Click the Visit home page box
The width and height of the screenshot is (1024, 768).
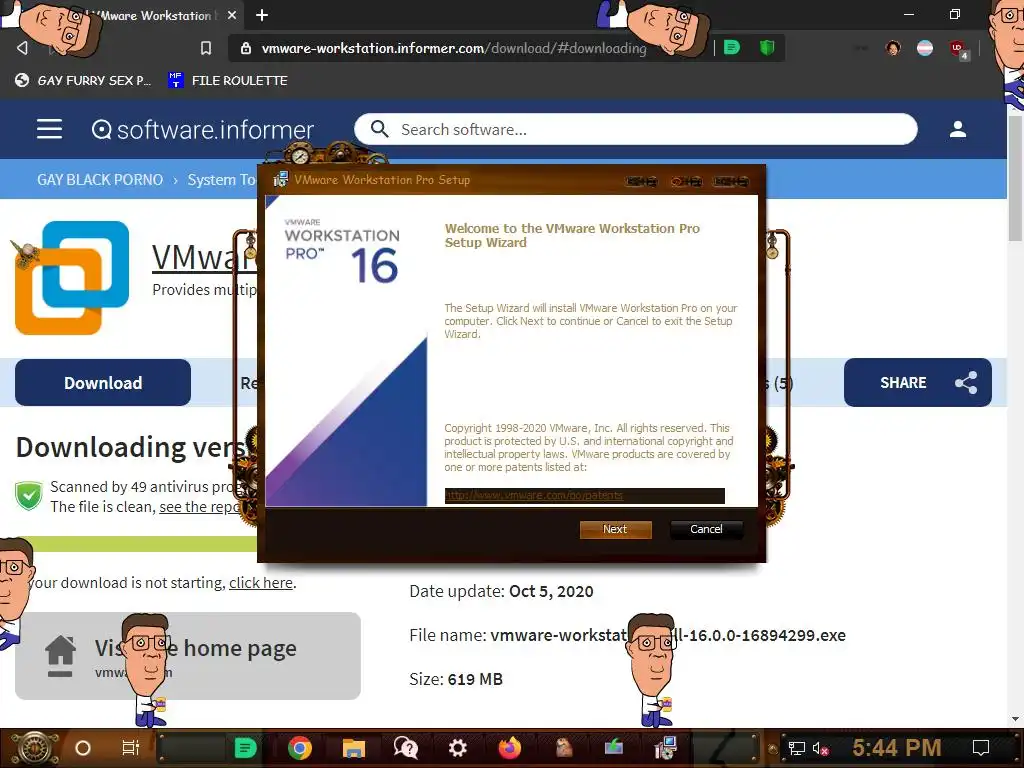(188, 656)
